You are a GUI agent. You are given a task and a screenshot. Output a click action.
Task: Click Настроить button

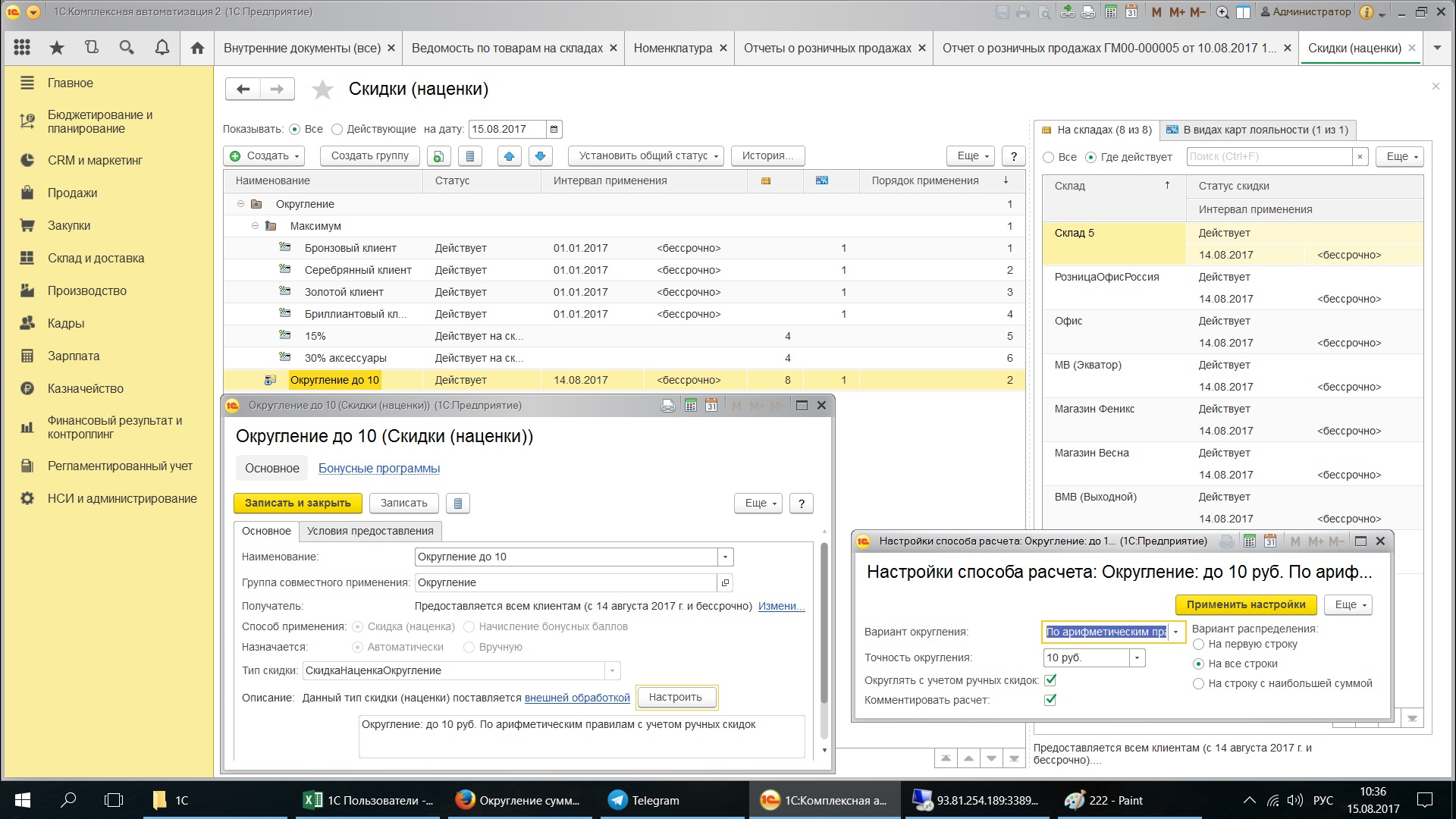click(x=676, y=697)
